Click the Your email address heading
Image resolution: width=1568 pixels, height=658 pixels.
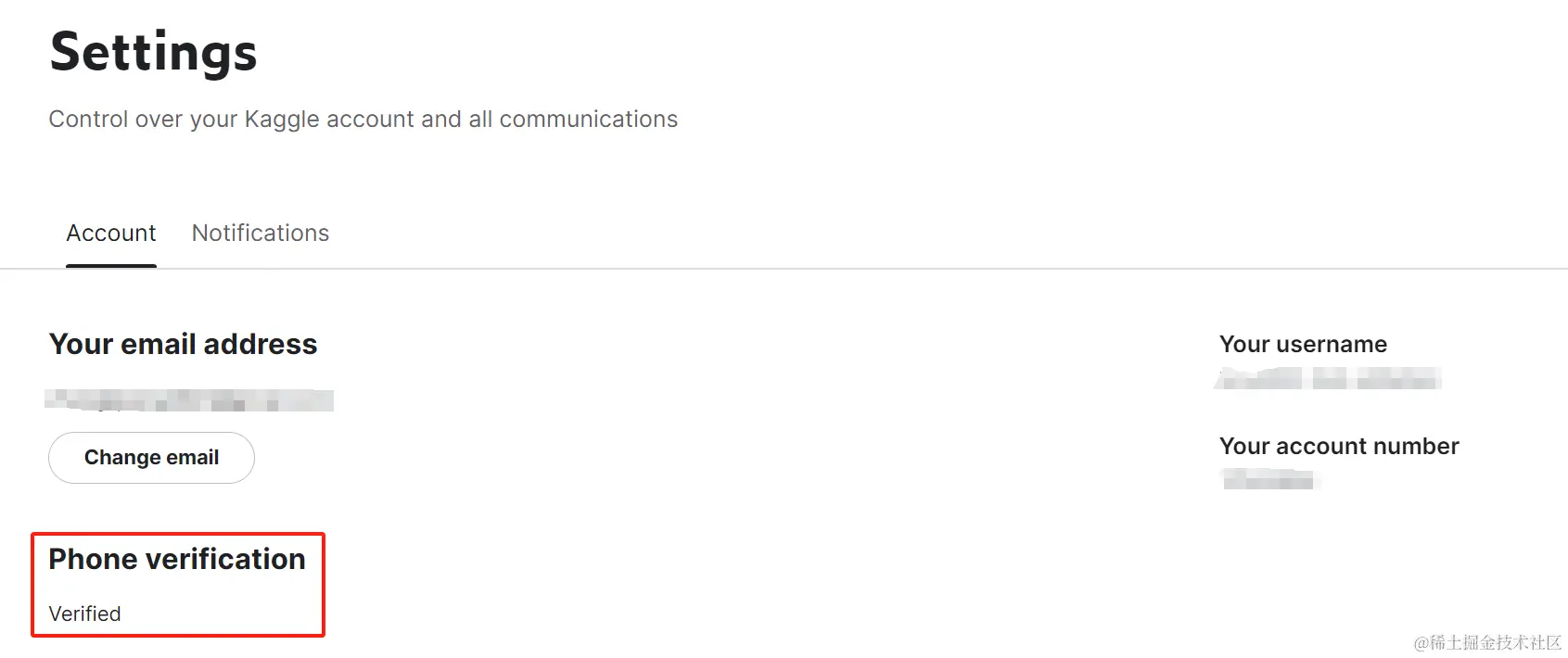tap(183, 344)
